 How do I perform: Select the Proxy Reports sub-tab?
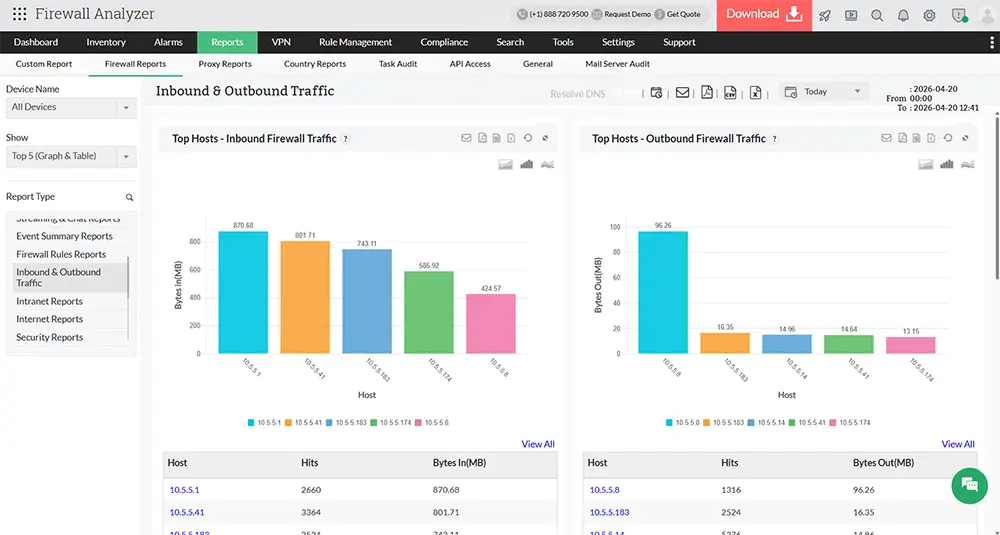click(224, 64)
